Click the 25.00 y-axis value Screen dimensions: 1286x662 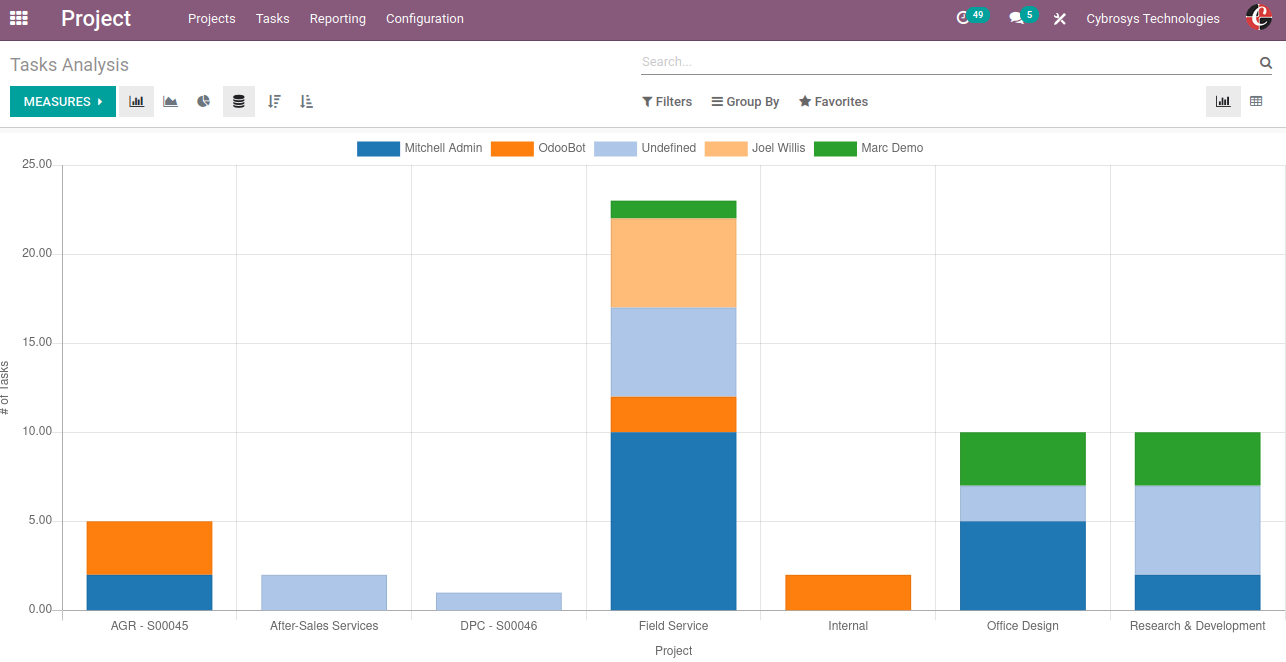tap(37, 164)
